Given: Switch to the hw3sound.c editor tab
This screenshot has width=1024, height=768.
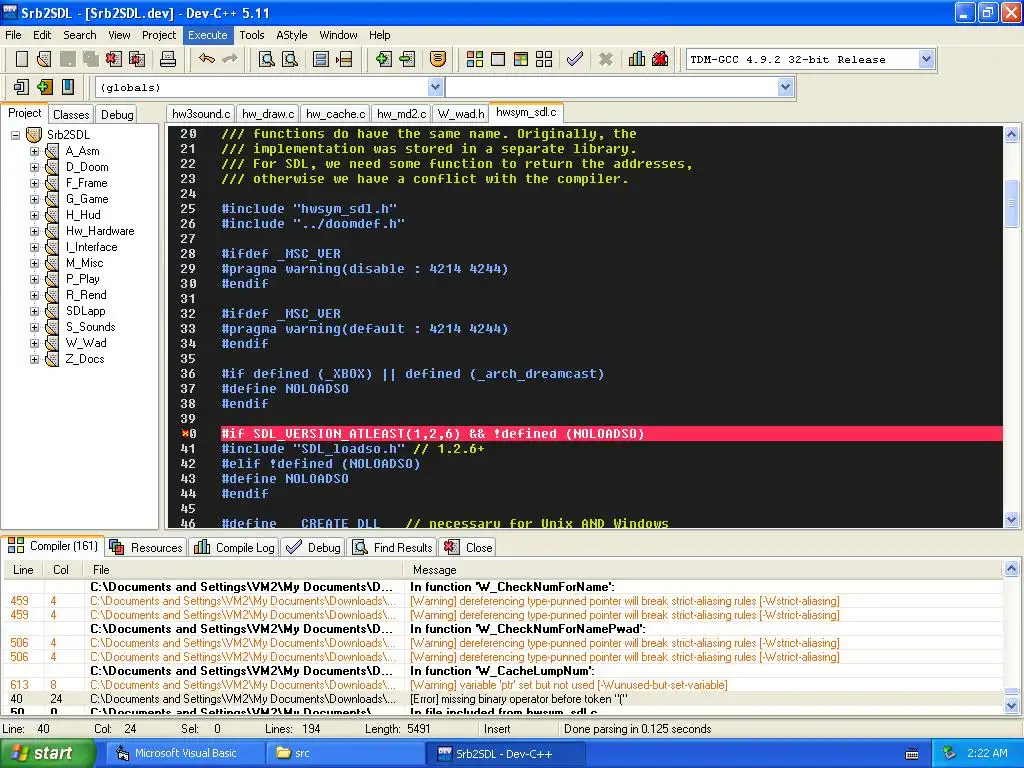Looking at the screenshot, I should point(201,114).
